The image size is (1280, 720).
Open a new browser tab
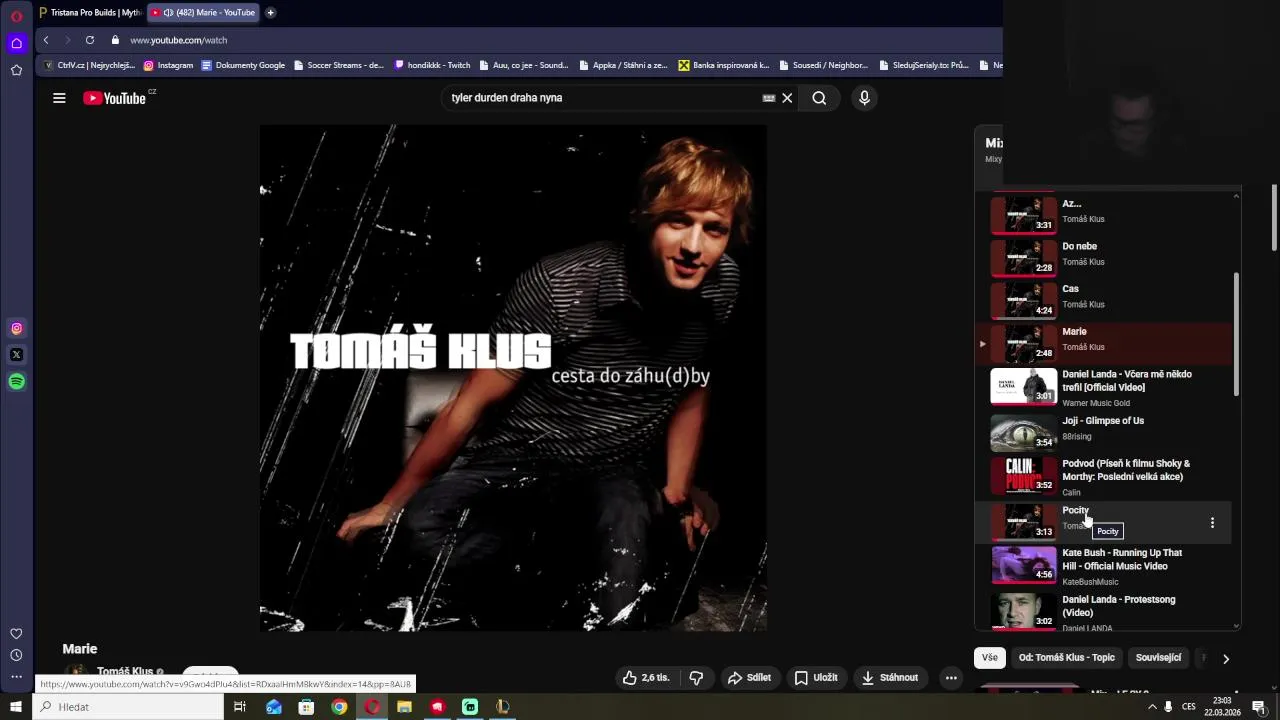(x=271, y=13)
